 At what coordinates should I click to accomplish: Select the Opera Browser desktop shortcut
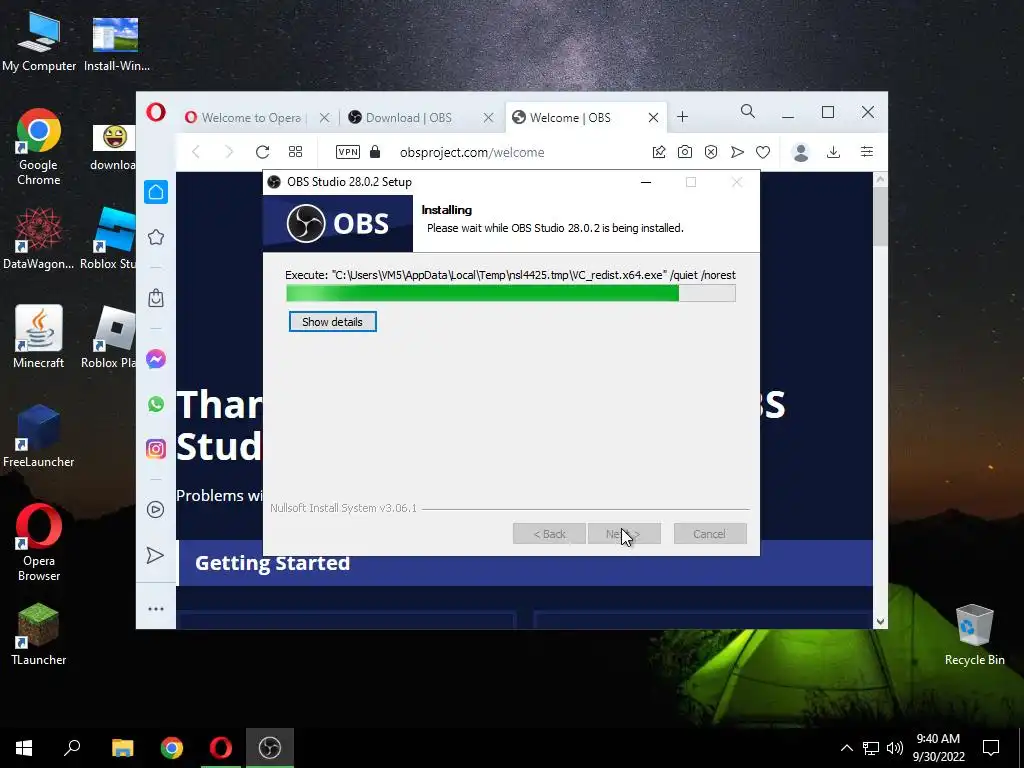pyautogui.click(x=39, y=542)
